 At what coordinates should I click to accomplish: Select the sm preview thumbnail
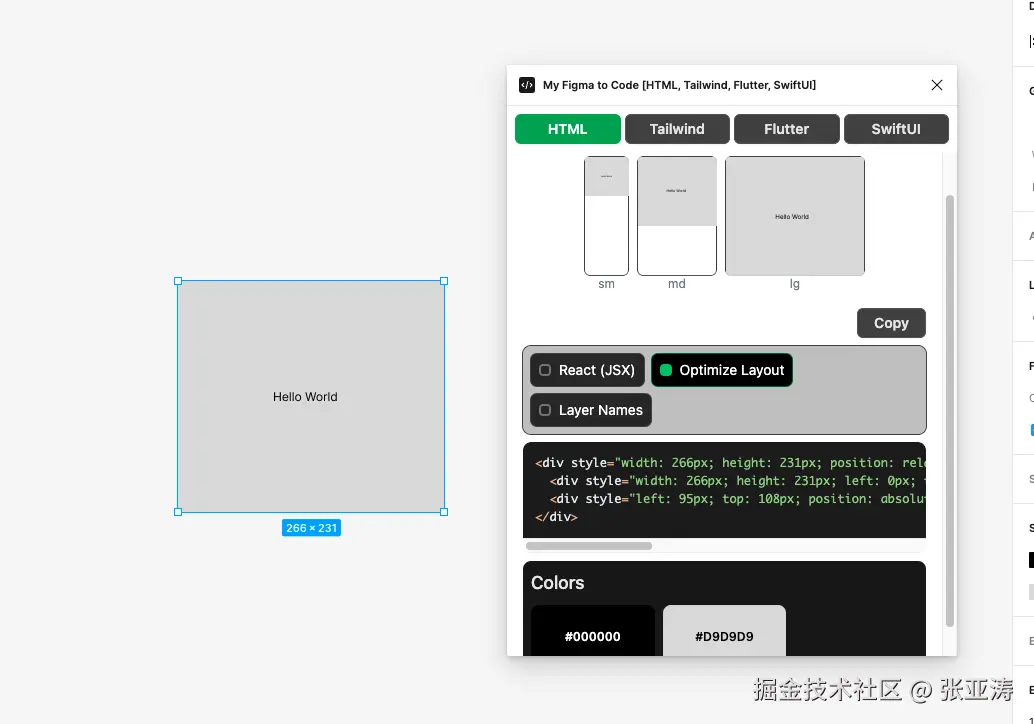pyautogui.click(x=606, y=216)
